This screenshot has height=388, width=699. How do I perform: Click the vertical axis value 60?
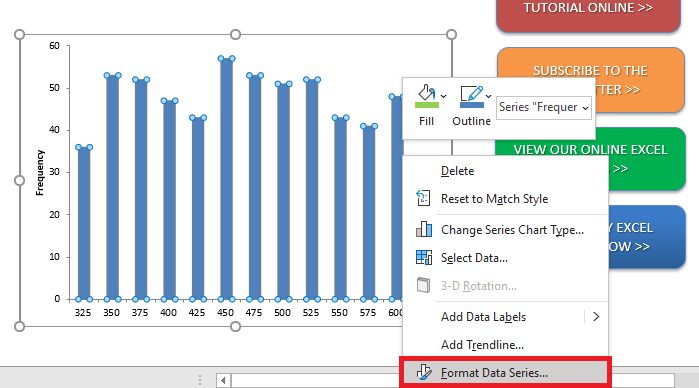tap(54, 45)
